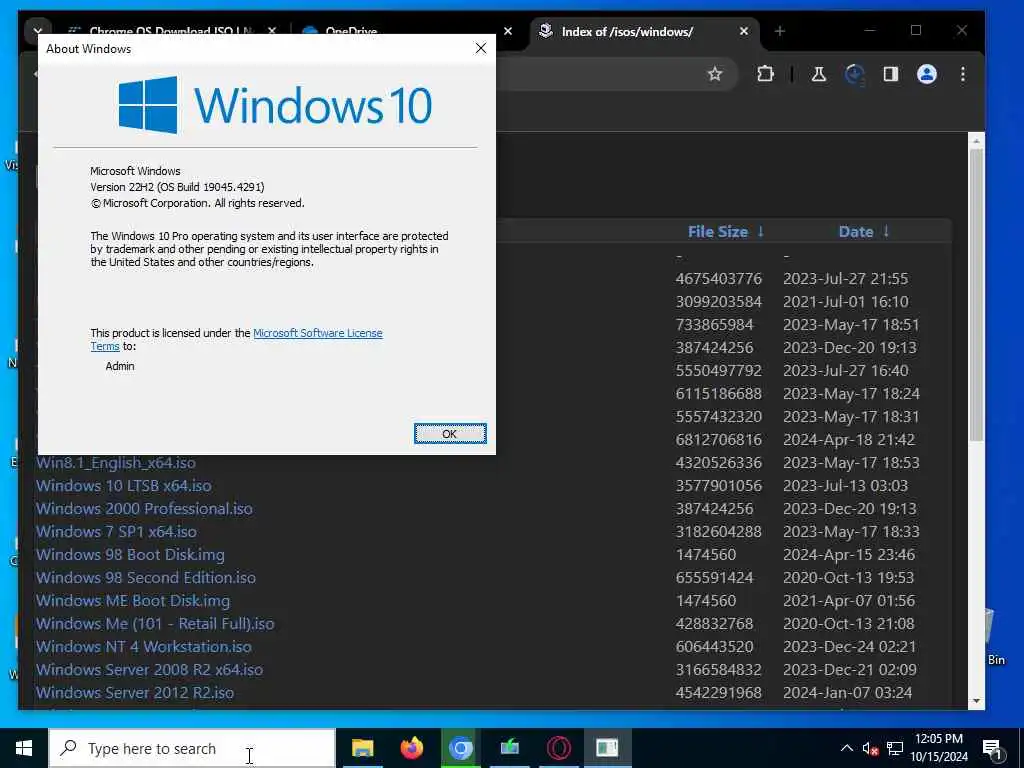1024x768 pixels.
Task: Bookmark this page with star icon
Action: (715, 74)
